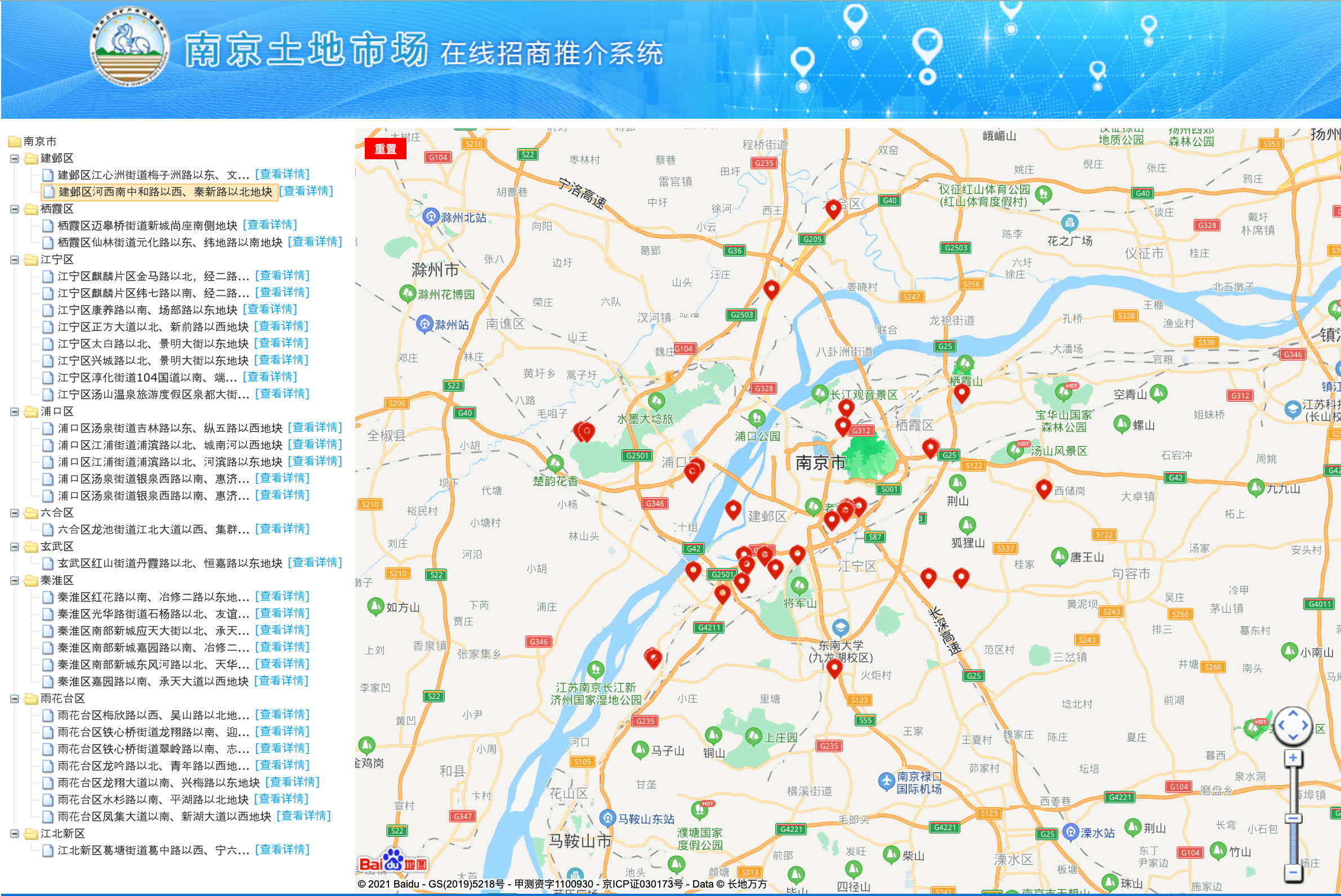Click the 将军山 scenic icon
The image size is (1341, 896).
799,586
